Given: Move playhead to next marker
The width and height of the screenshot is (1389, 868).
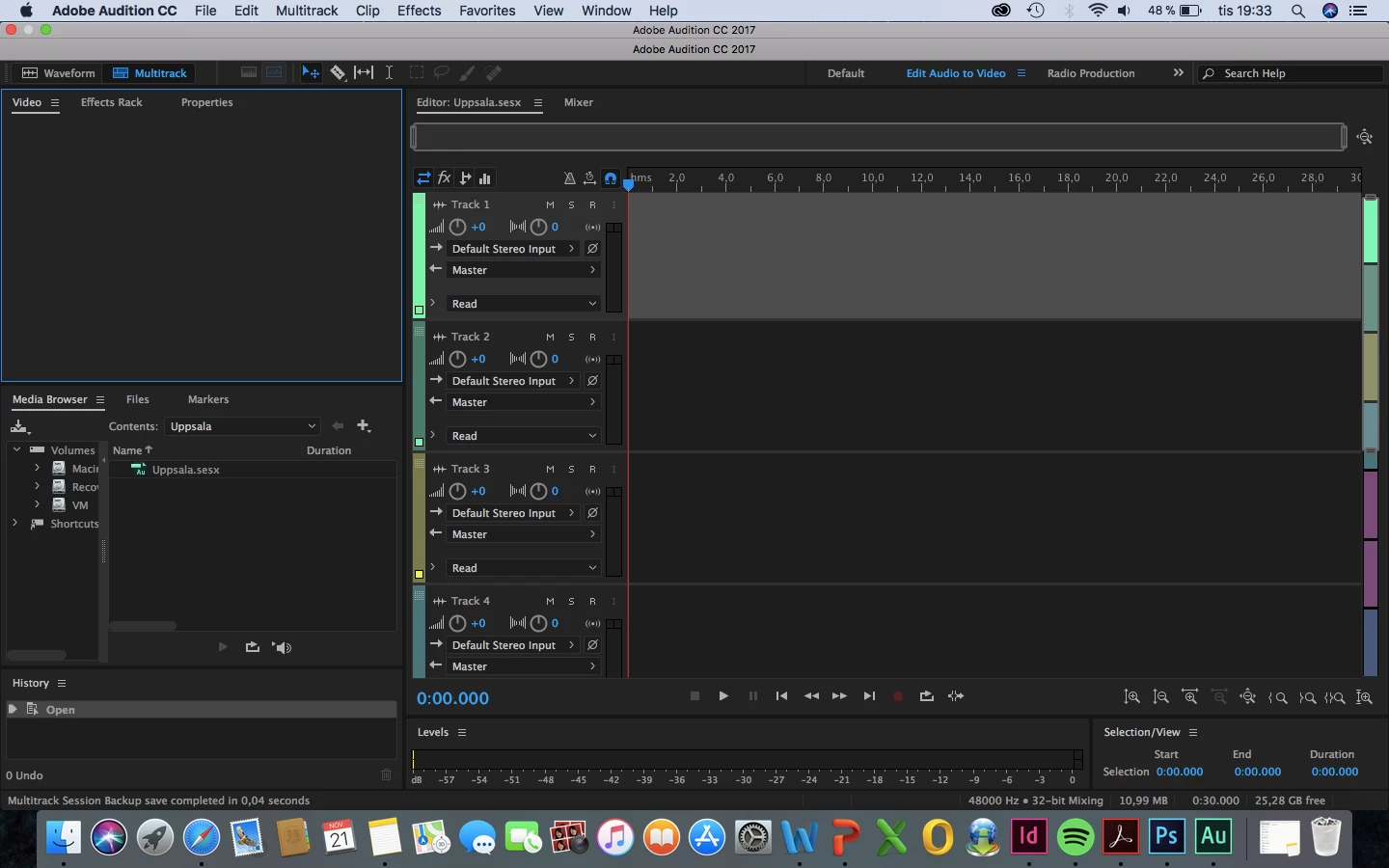Looking at the screenshot, I should tap(869, 696).
